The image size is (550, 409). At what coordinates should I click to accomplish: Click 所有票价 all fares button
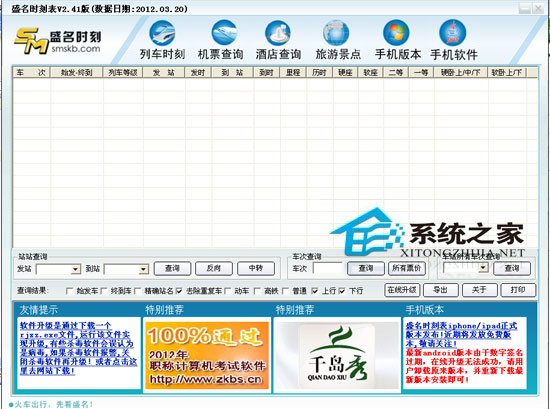pos(407,268)
